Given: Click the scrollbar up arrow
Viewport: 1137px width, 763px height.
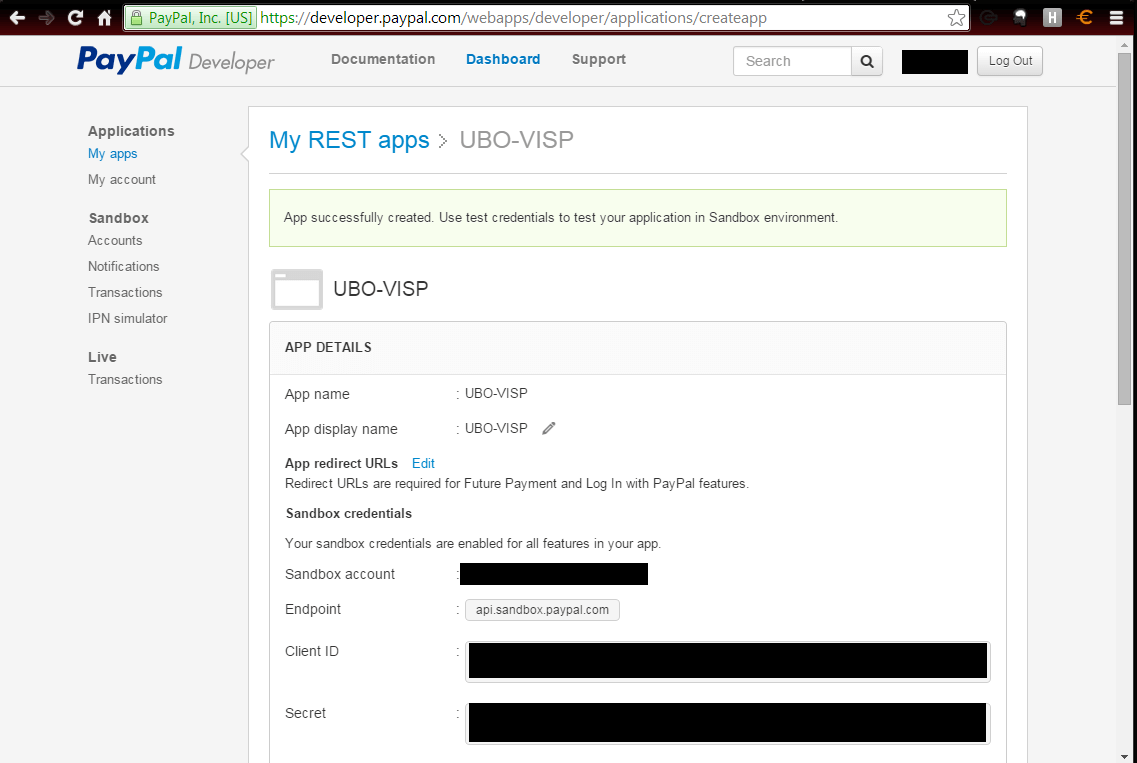Looking at the screenshot, I should 1124,44.
